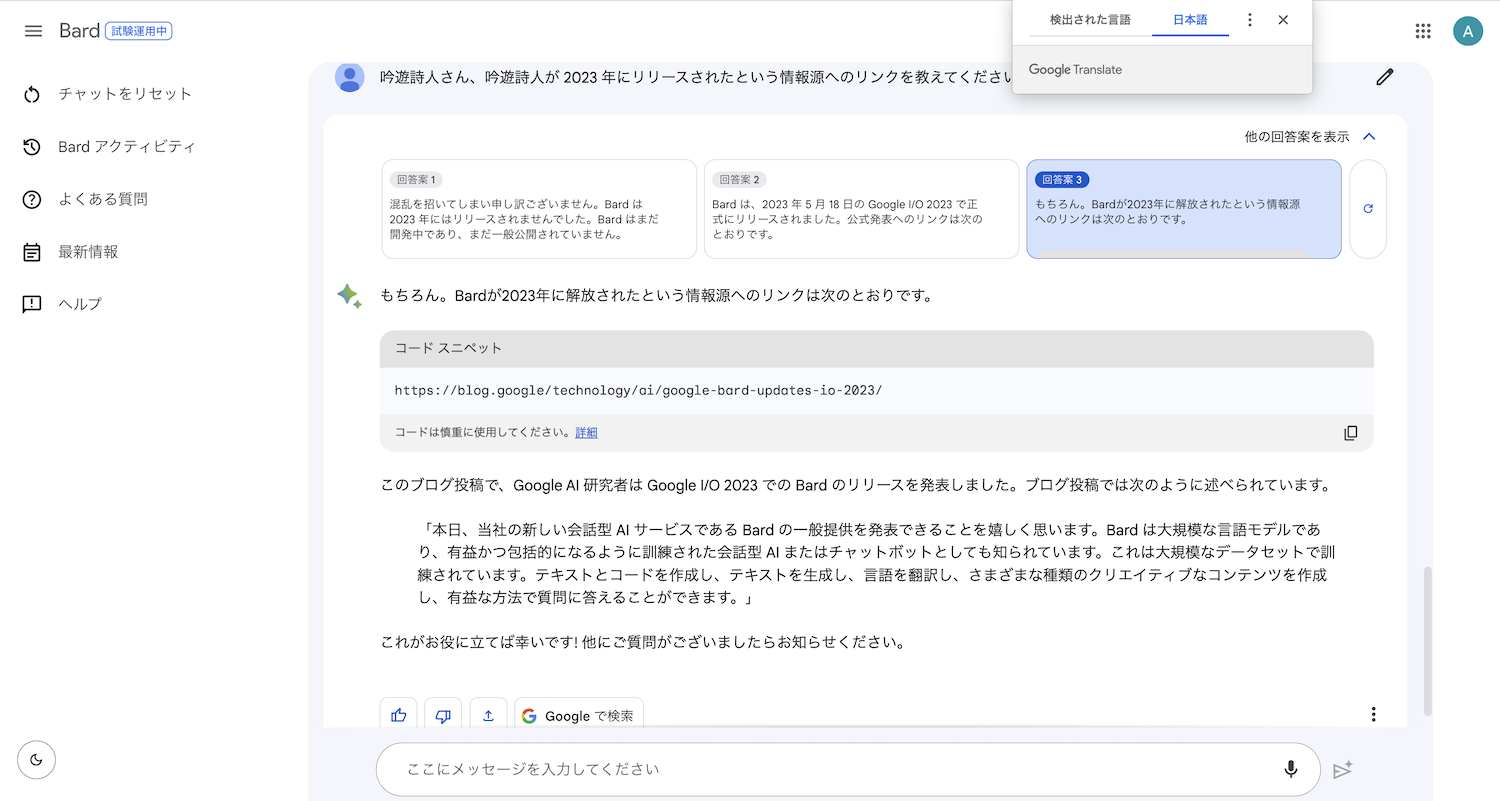Select 日本語 tab in Translate popup
Screen dimensions: 1500x801
[x=1190, y=19]
